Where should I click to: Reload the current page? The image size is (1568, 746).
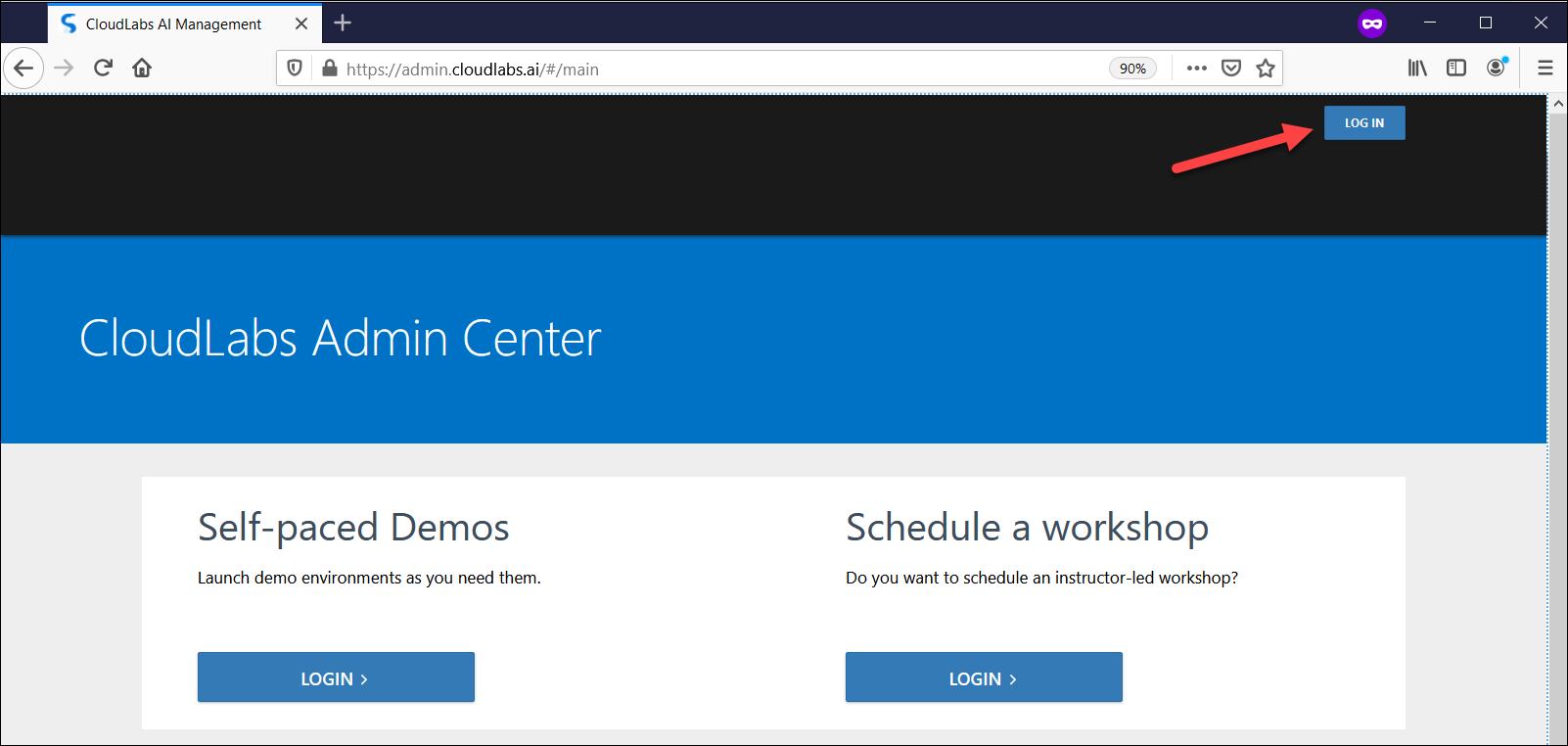tap(103, 68)
